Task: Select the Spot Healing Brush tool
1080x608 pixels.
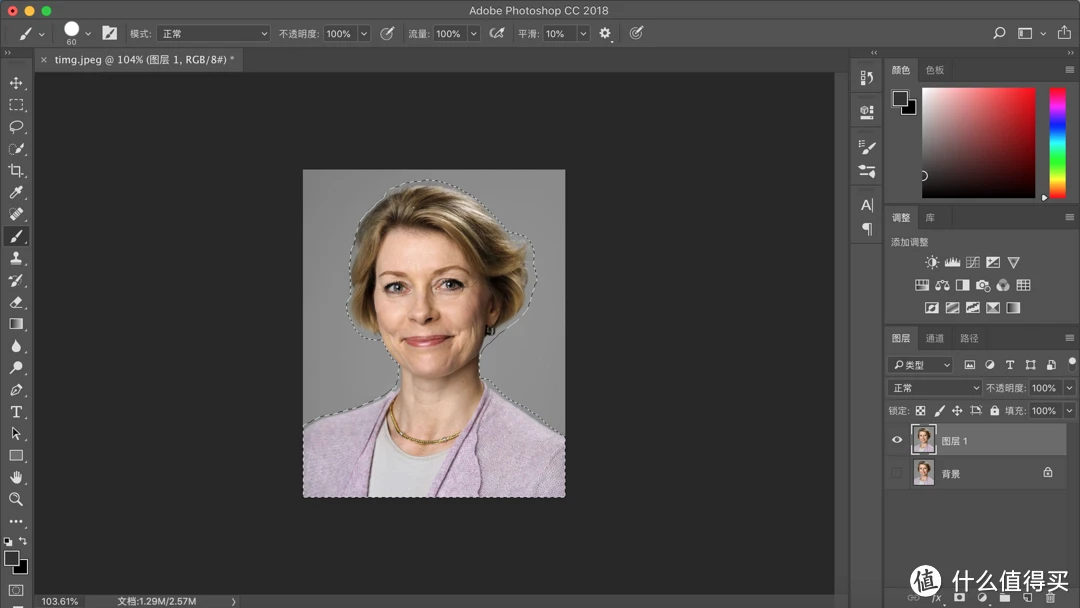Action: [16, 214]
